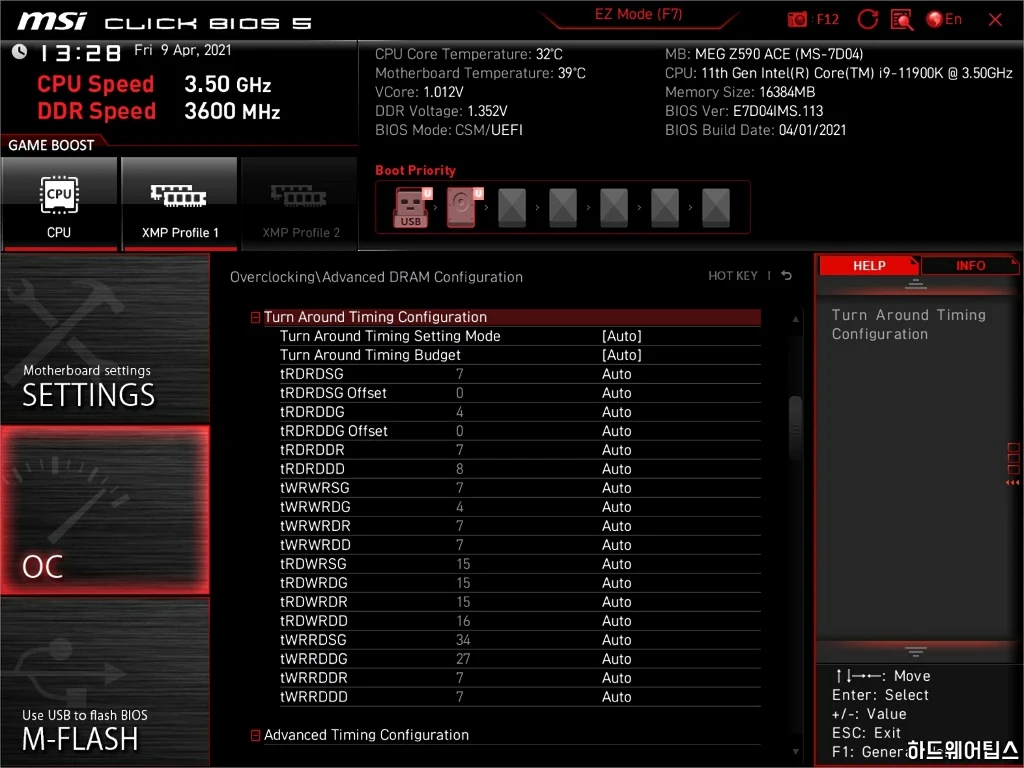The width and height of the screenshot is (1024, 768).
Task: Open the HOT KEY list
Action: click(x=733, y=276)
